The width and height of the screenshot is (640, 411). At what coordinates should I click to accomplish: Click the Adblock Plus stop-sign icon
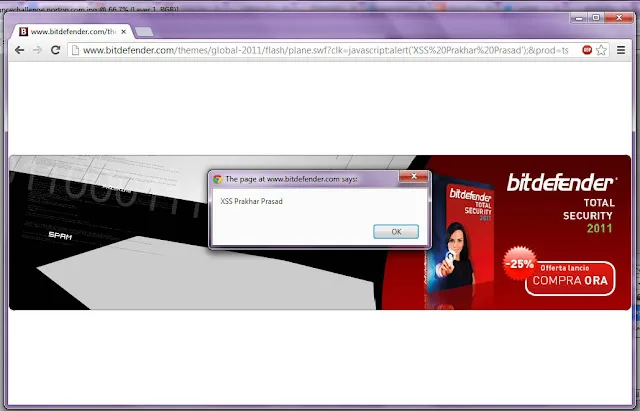[x=587, y=50]
